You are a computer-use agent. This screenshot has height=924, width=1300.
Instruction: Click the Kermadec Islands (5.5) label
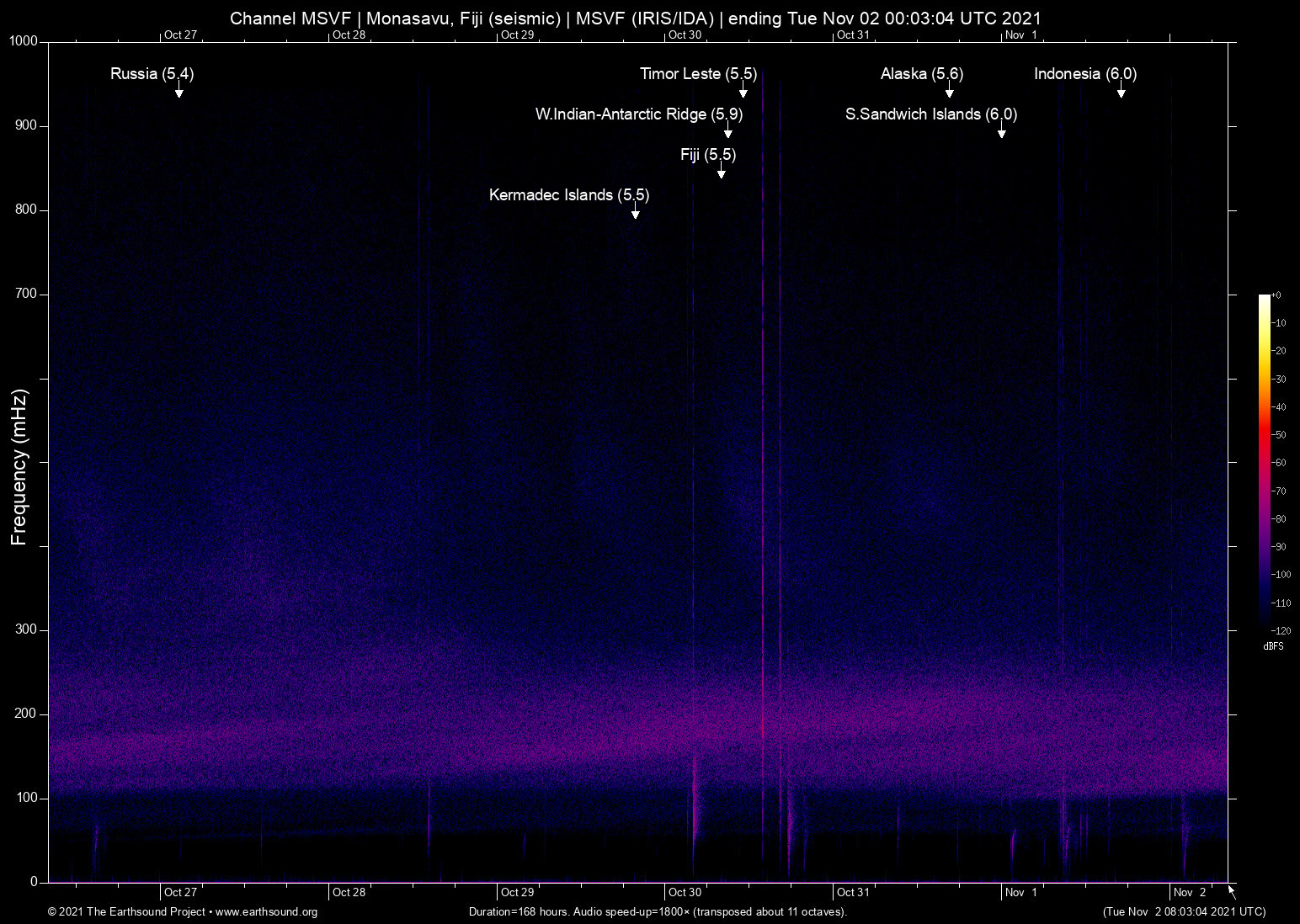click(569, 194)
